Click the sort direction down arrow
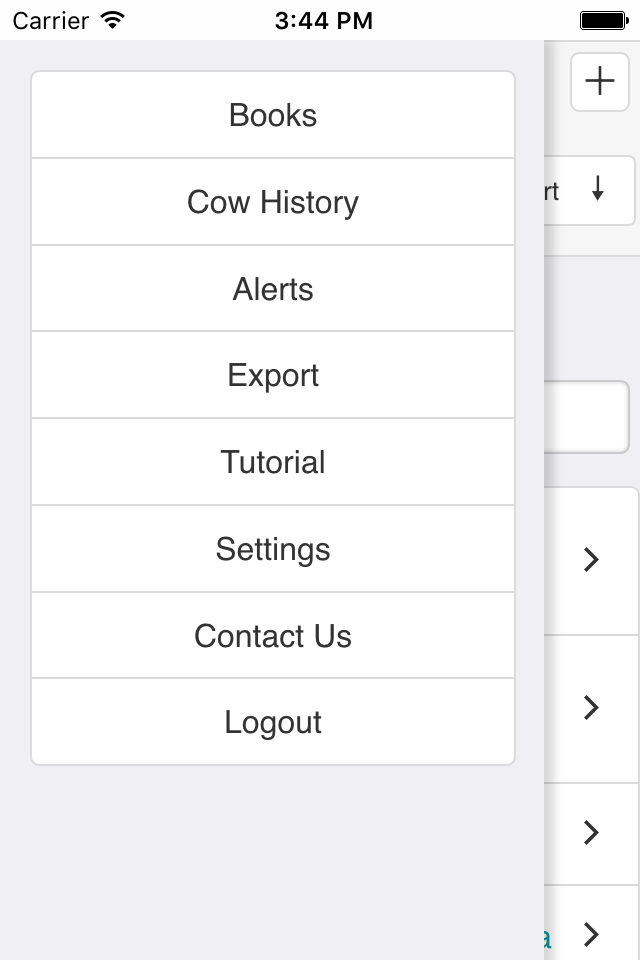 pos(598,189)
